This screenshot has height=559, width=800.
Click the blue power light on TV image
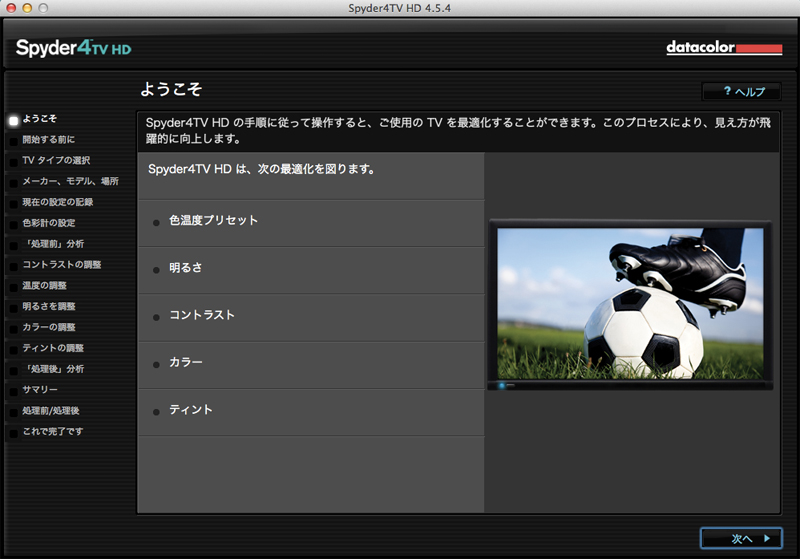[502, 386]
